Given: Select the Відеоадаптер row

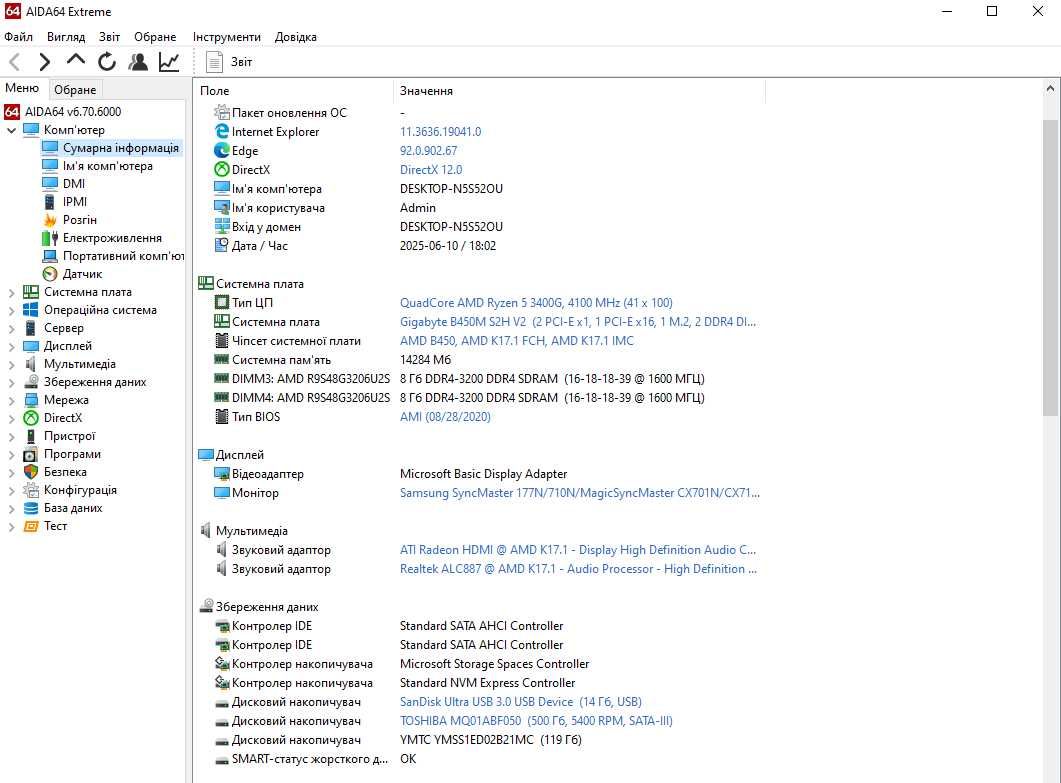Looking at the screenshot, I should (x=480, y=474).
